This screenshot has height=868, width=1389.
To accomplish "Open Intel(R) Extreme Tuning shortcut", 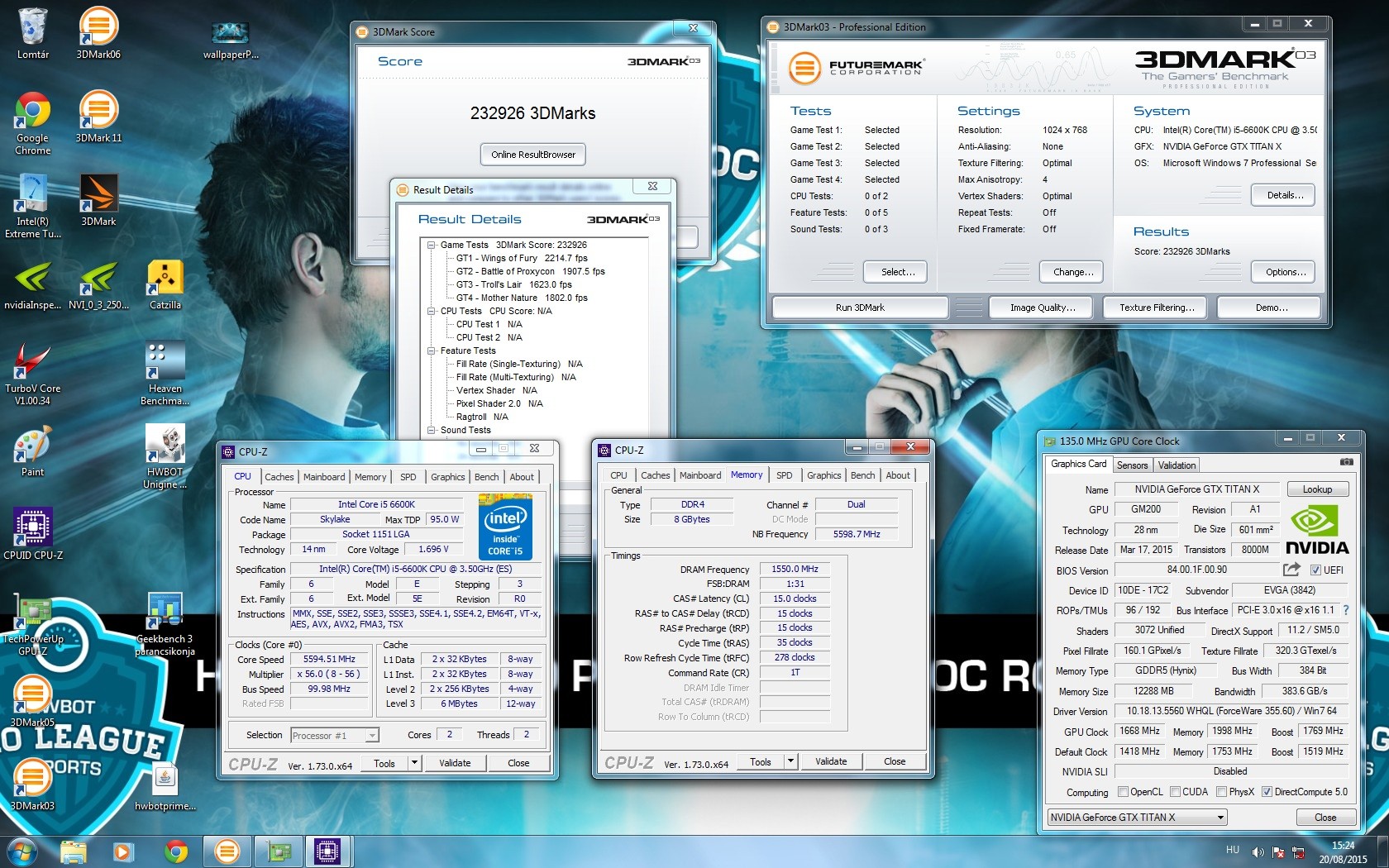I will pyautogui.click(x=32, y=206).
